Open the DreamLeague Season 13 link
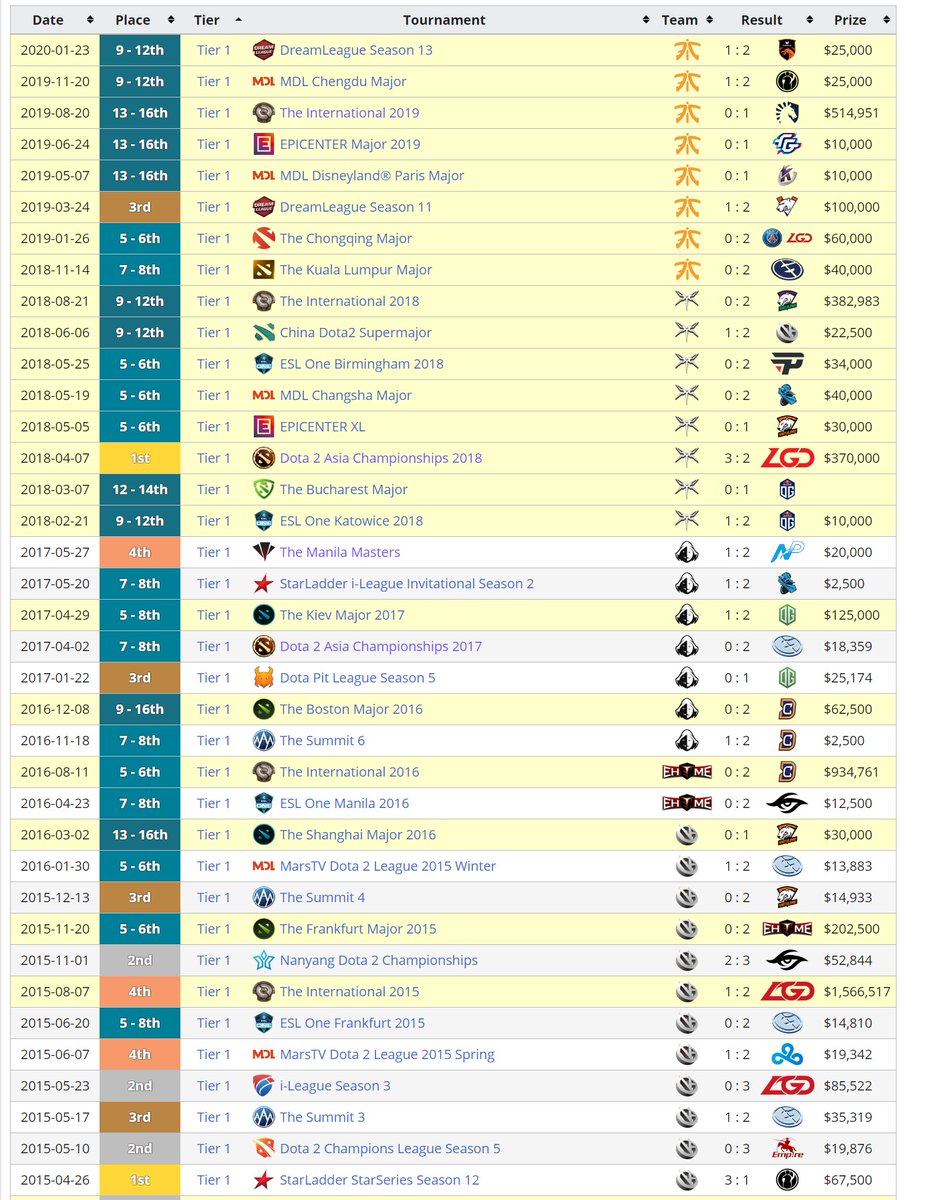 tap(356, 50)
